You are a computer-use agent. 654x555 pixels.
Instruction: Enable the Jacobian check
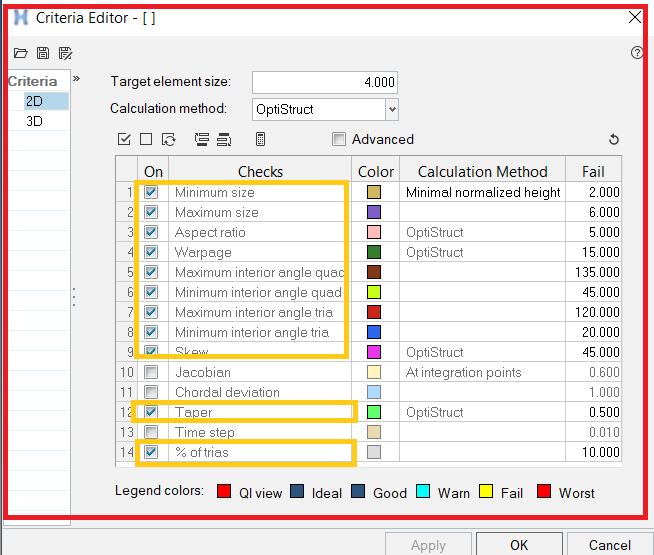click(151, 372)
